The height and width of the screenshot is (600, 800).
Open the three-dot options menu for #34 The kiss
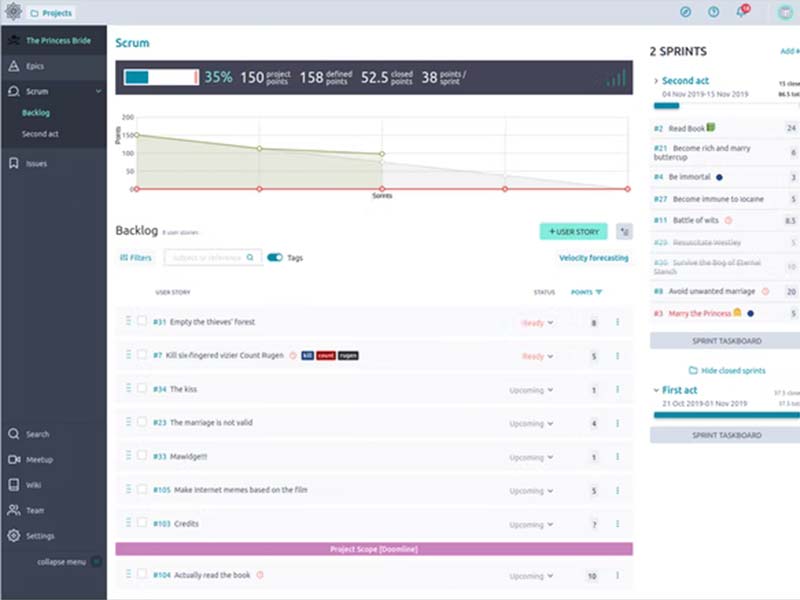pos(617,389)
